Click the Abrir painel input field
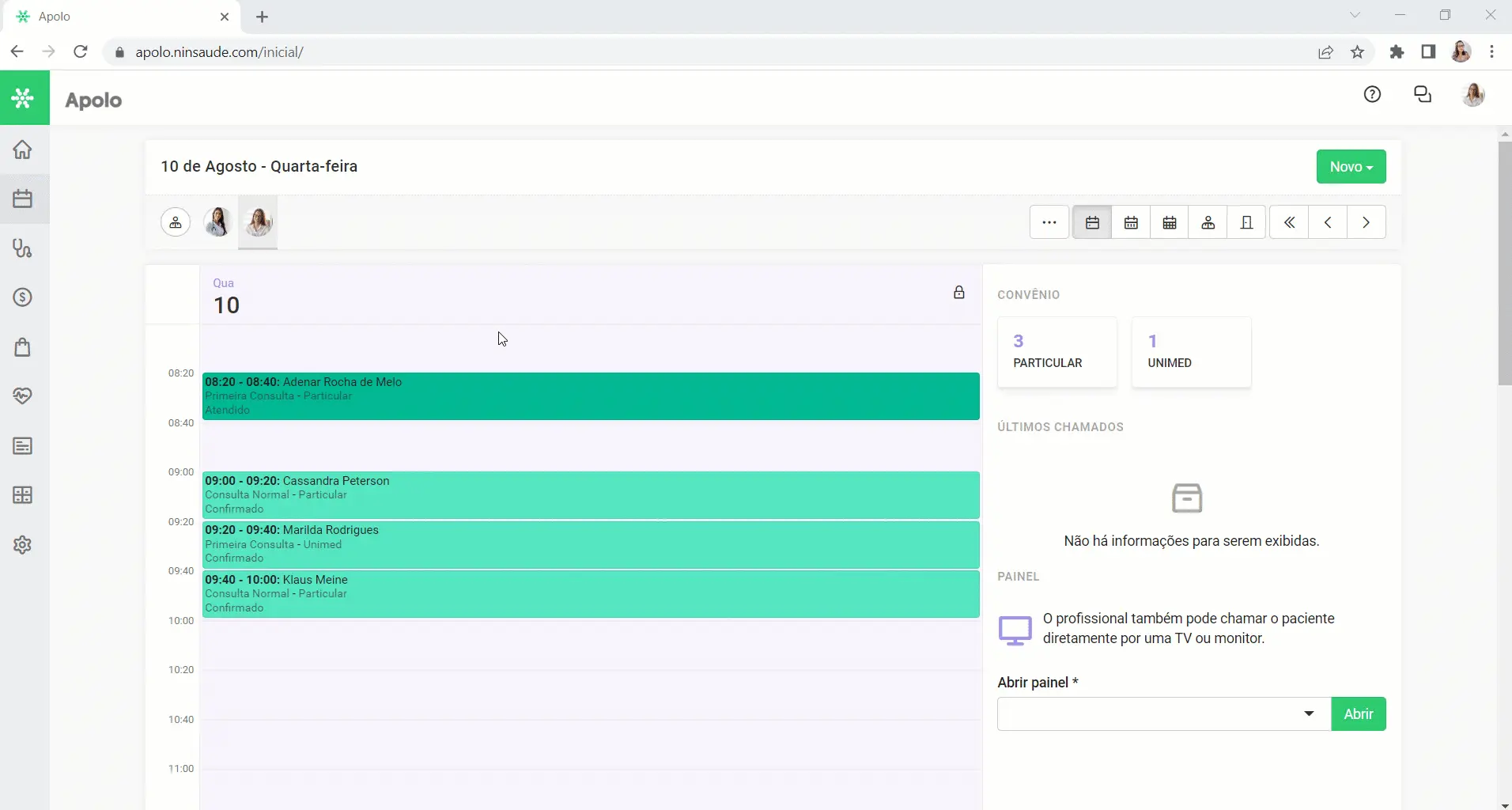The height and width of the screenshot is (810, 1512). pyautogui.click(x=1164, y=713)
